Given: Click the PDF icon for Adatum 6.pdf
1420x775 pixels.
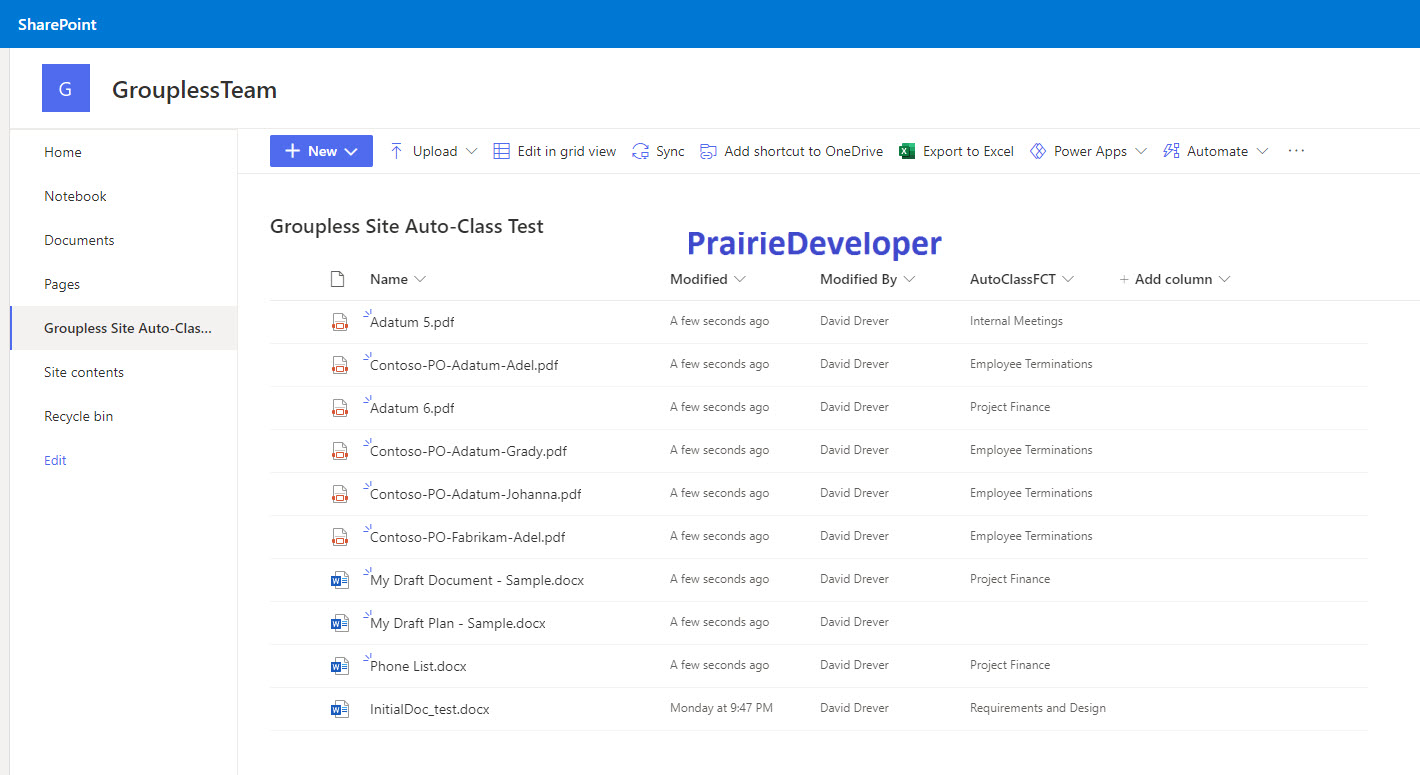Looking at the screenshot, I should pyautogui.click(x=340, y=408).
